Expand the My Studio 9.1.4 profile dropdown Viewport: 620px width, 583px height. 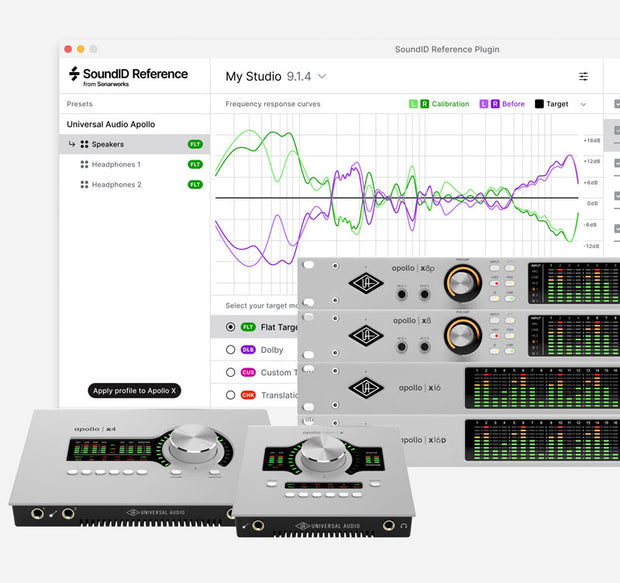click(x=322, y=76)
